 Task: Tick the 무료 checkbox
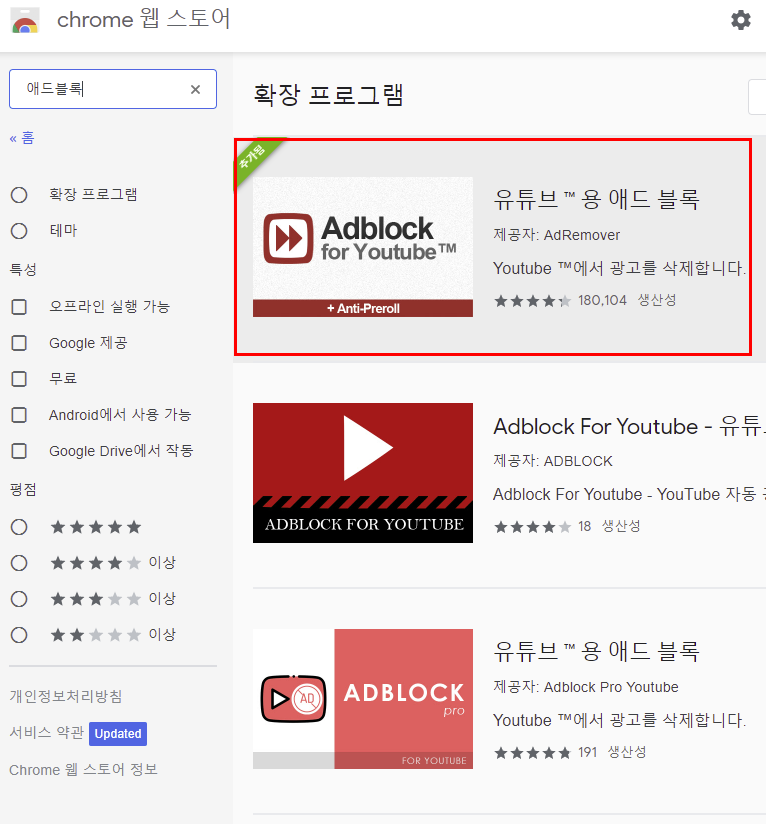click(19, 379)
